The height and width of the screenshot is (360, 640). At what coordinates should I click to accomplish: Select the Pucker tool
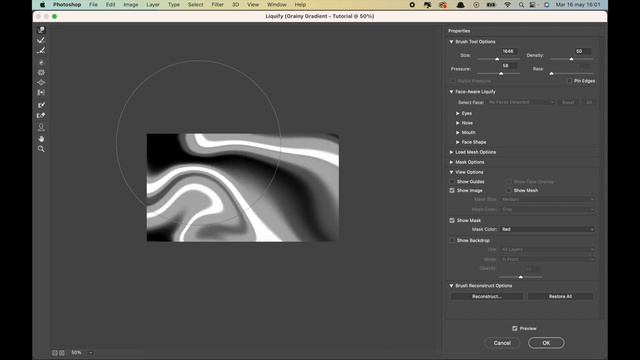click(x=41, y=72)
